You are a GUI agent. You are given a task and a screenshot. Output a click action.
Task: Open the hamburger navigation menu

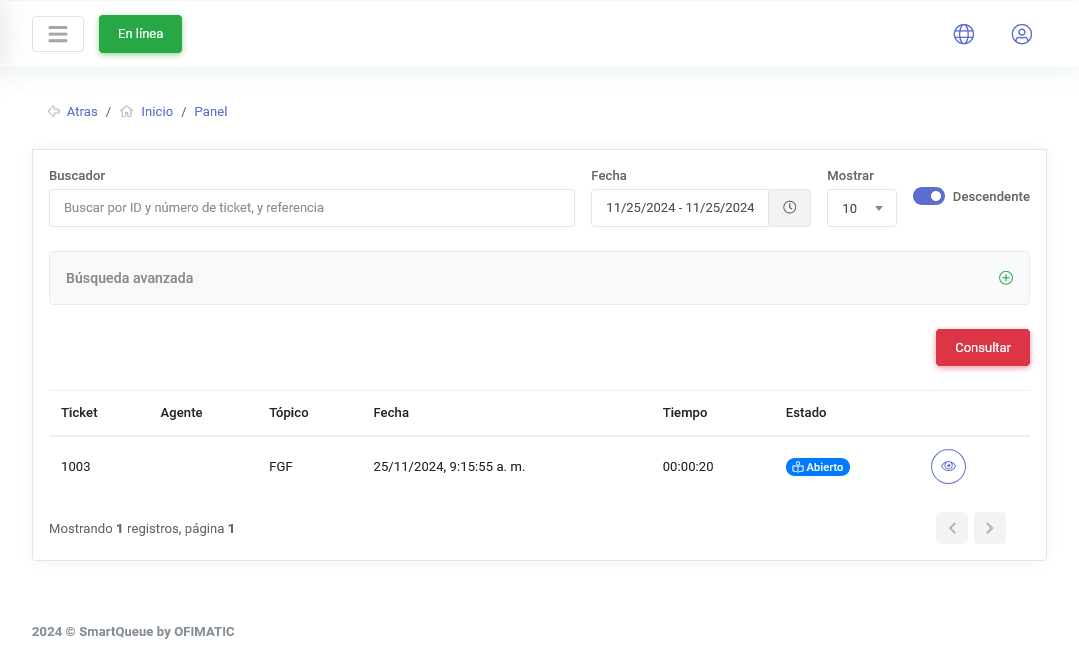click(58, 34)
